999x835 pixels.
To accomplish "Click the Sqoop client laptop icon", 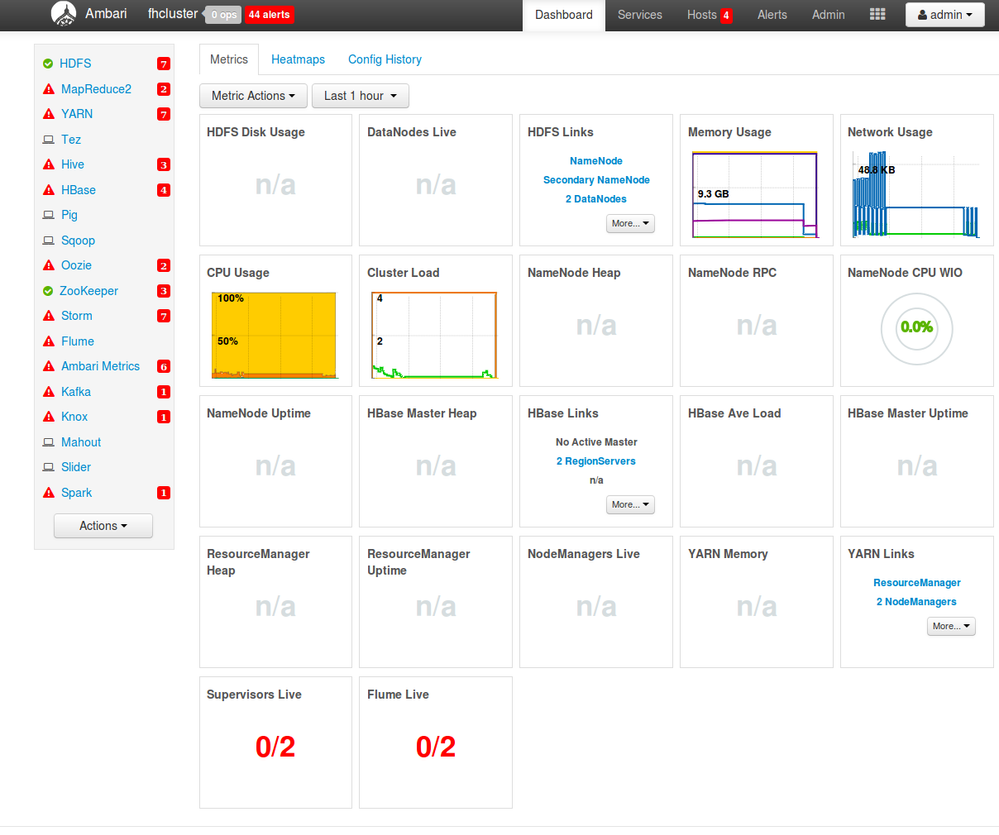I will [x=48, y=240].
